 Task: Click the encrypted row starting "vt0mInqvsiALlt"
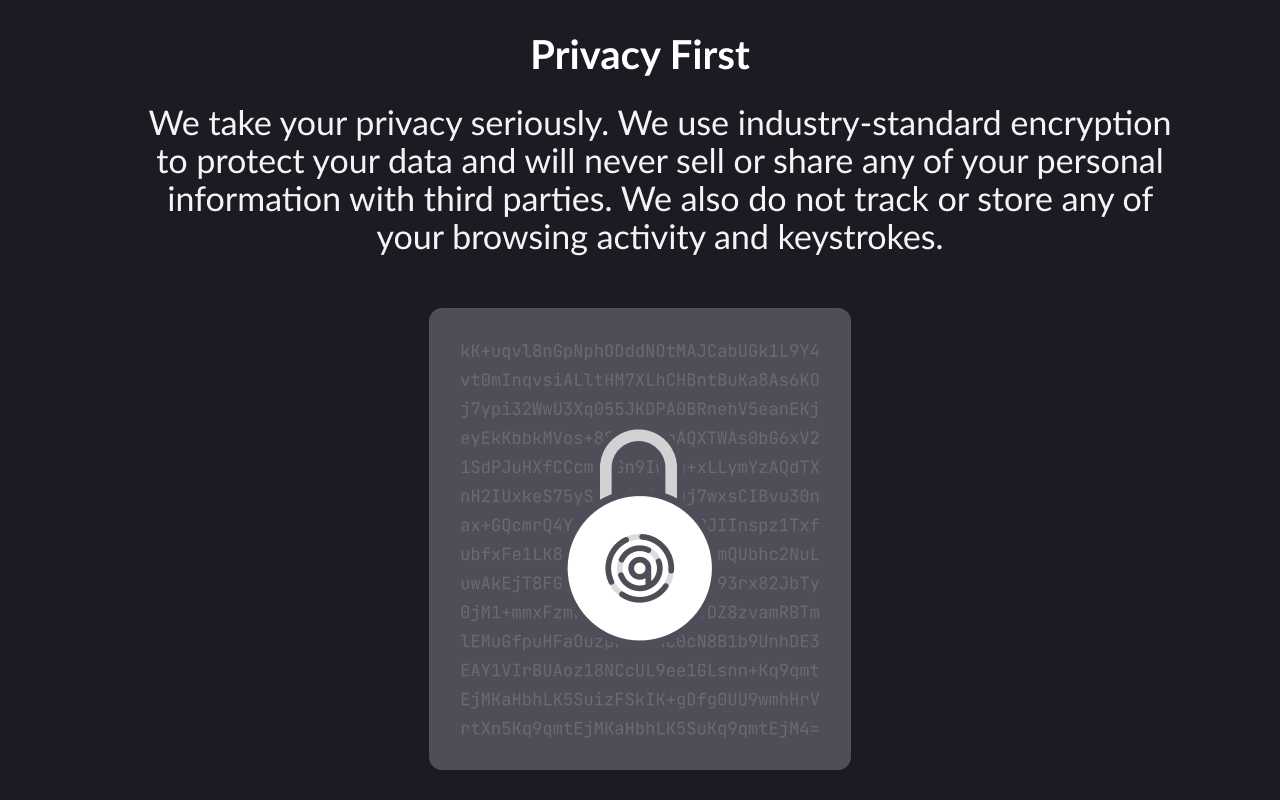click(x=640, y=380)
